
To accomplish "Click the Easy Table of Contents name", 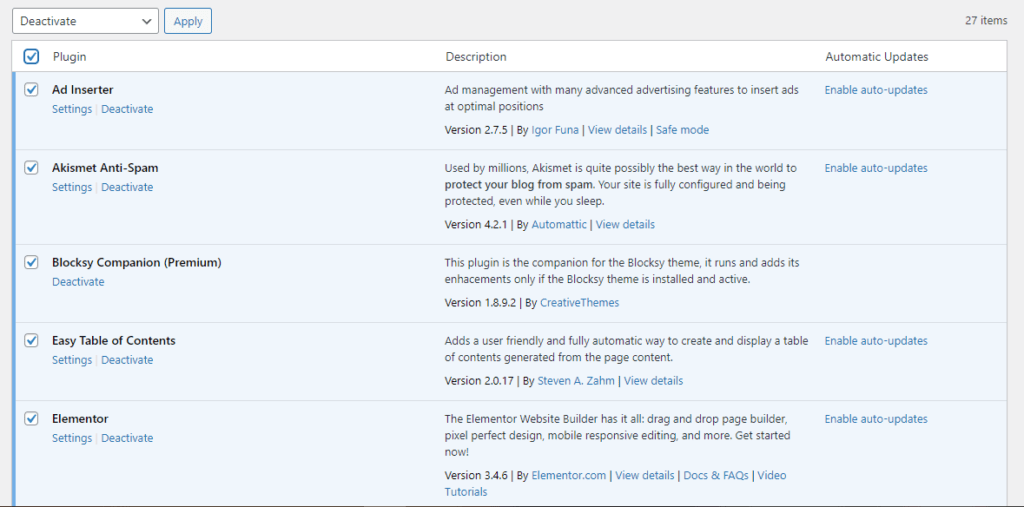I will point(114,340).
